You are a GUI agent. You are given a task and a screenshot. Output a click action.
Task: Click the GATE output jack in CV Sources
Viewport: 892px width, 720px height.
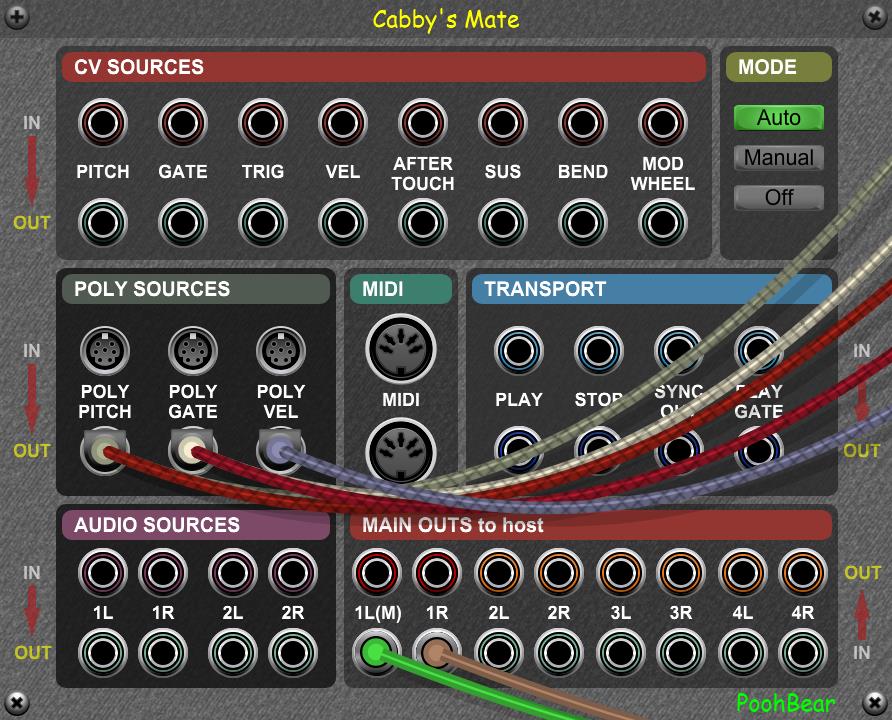click(x=183, y=222)
